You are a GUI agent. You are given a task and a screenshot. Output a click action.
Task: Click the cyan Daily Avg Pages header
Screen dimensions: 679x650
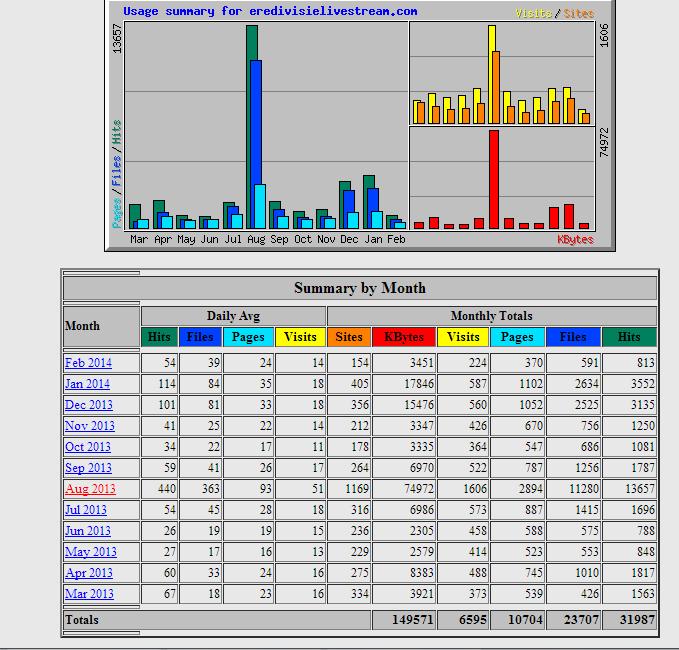coord(248,337)
